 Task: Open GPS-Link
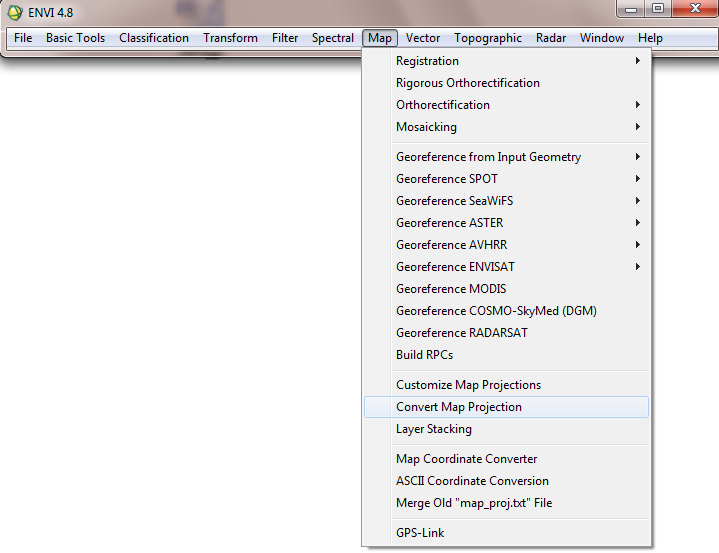click(506, 533)
